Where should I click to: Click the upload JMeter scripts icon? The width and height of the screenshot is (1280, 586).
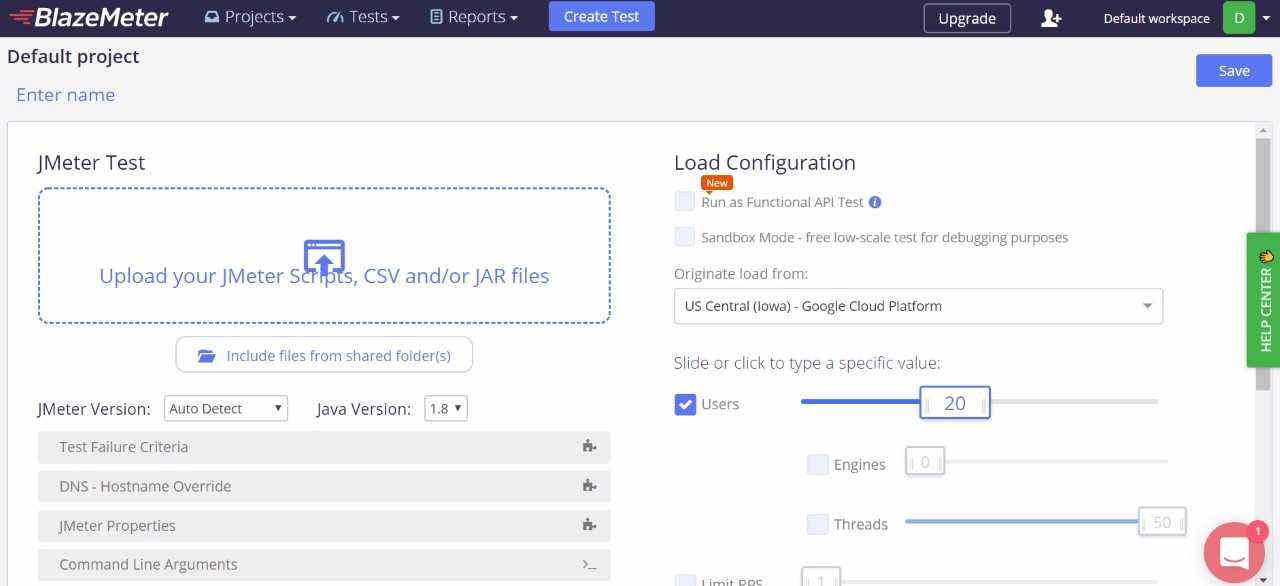click(323, 256)
